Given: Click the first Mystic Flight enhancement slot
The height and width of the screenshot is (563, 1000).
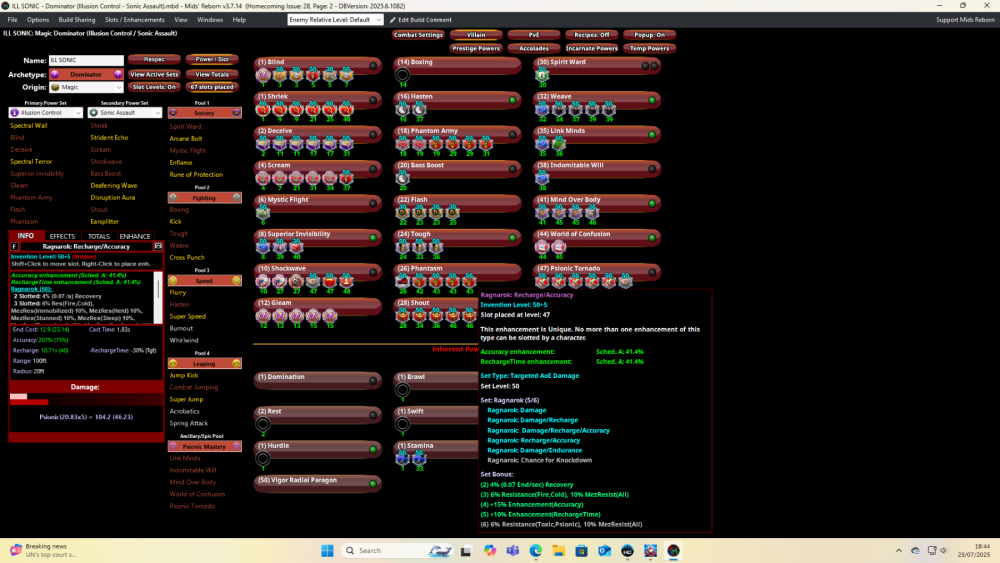Looking at the screenshot, I should [264, 213].
